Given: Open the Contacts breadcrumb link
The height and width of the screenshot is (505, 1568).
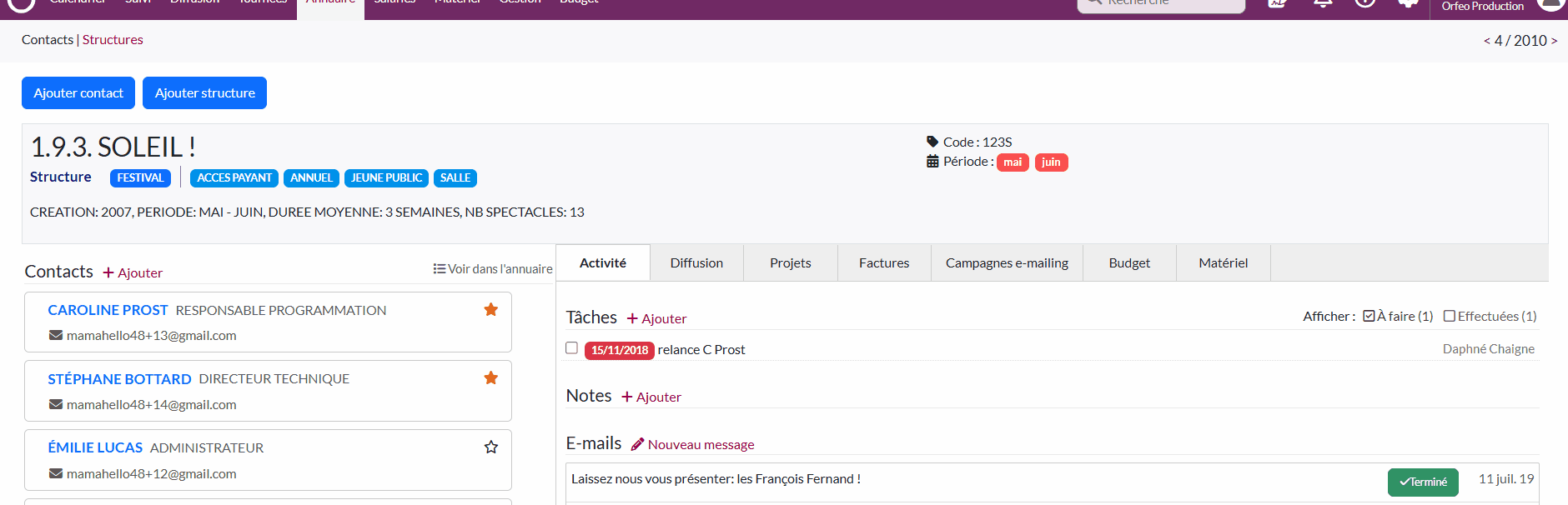Looking at the screenshot, I should [x=48, y=40].
